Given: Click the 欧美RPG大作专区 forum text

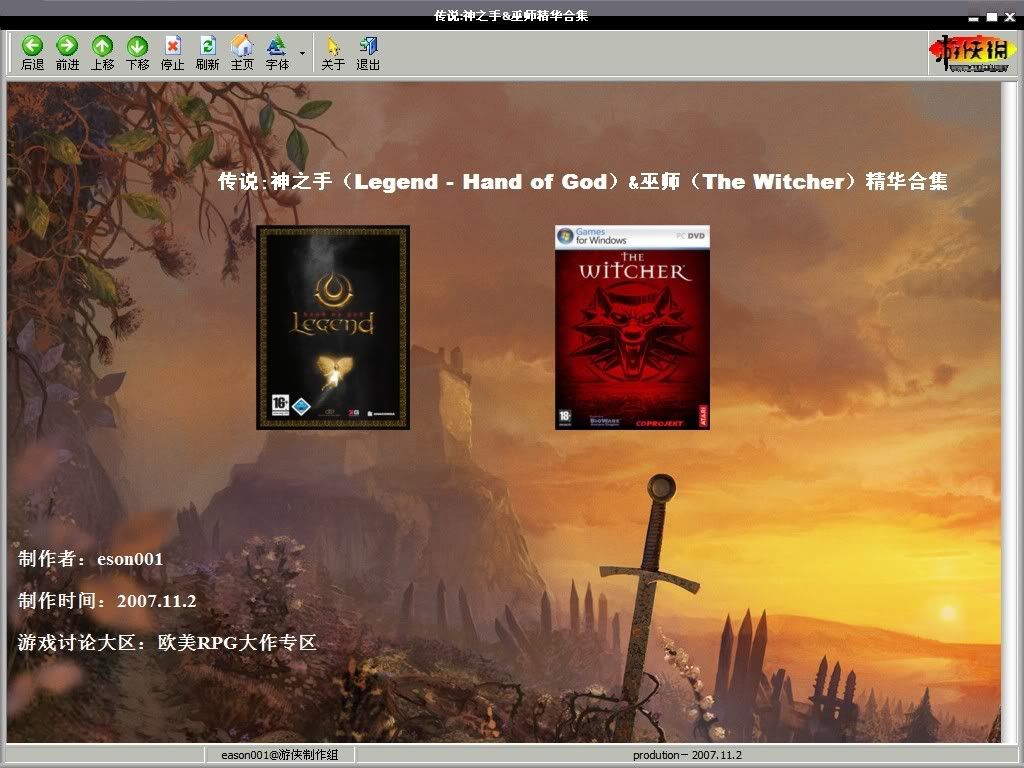Looking at the screenshot, I should pos(237,642).
